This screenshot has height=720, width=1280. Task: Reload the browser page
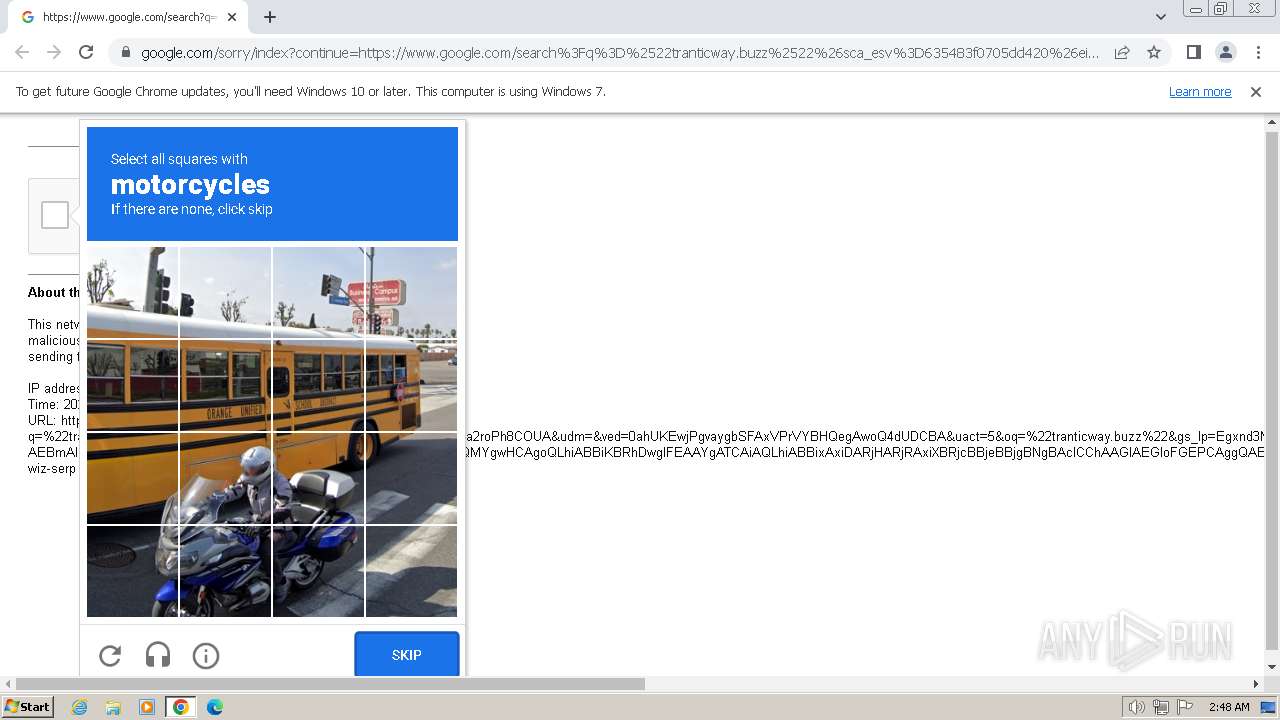point(86,52)
